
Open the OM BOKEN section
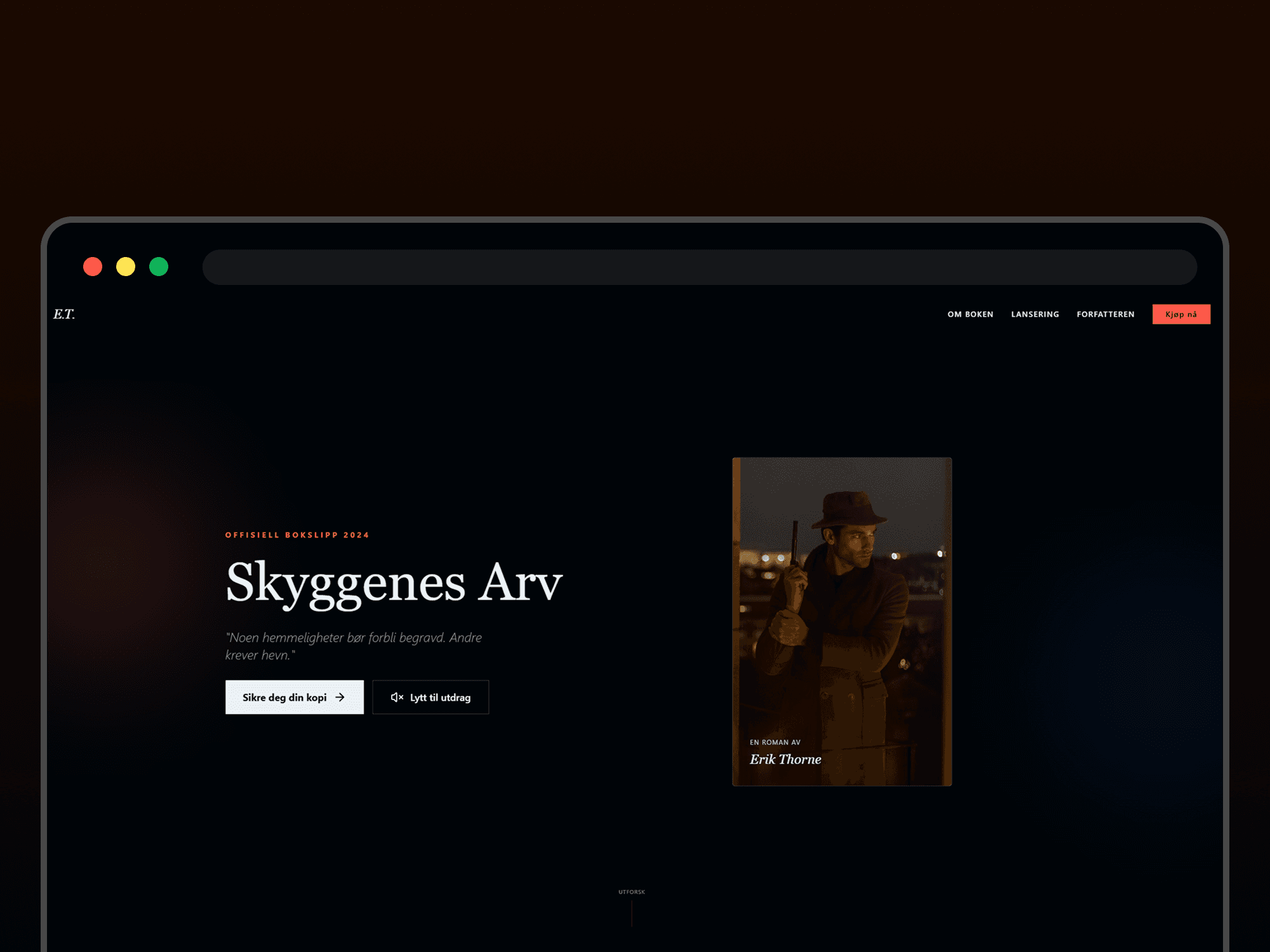tap(970, 314)
